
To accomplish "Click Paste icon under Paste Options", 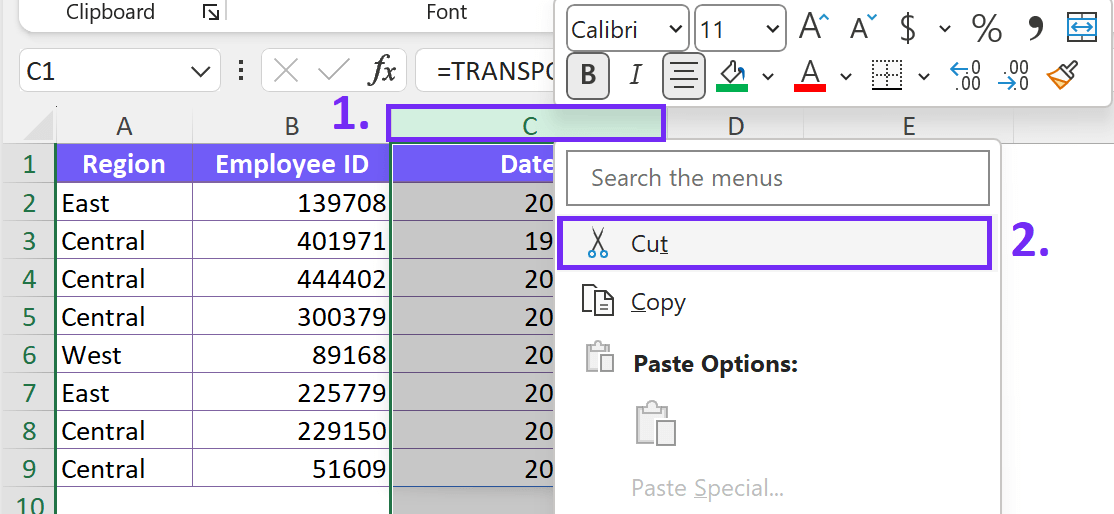I will 655,423.
